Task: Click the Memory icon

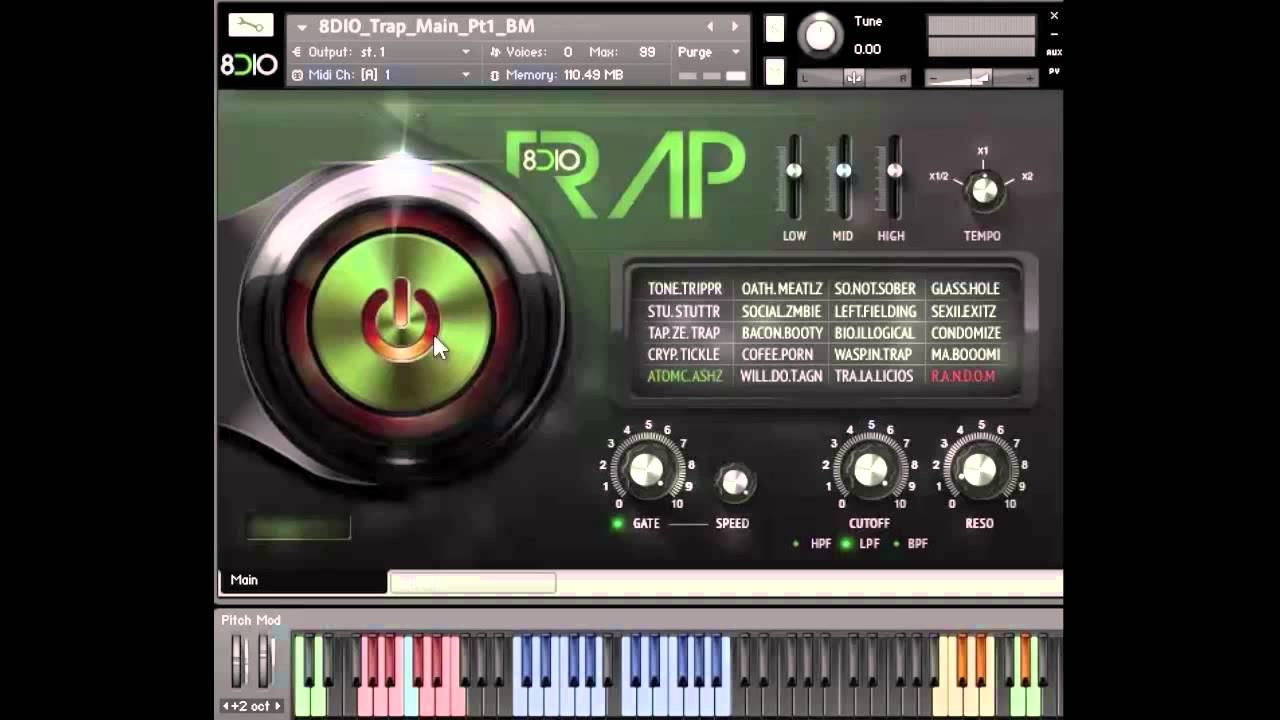Action: [x=495, y=75]
